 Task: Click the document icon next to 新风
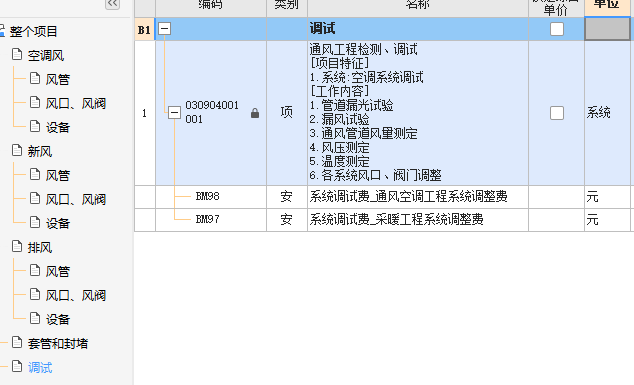click(17, 150)
